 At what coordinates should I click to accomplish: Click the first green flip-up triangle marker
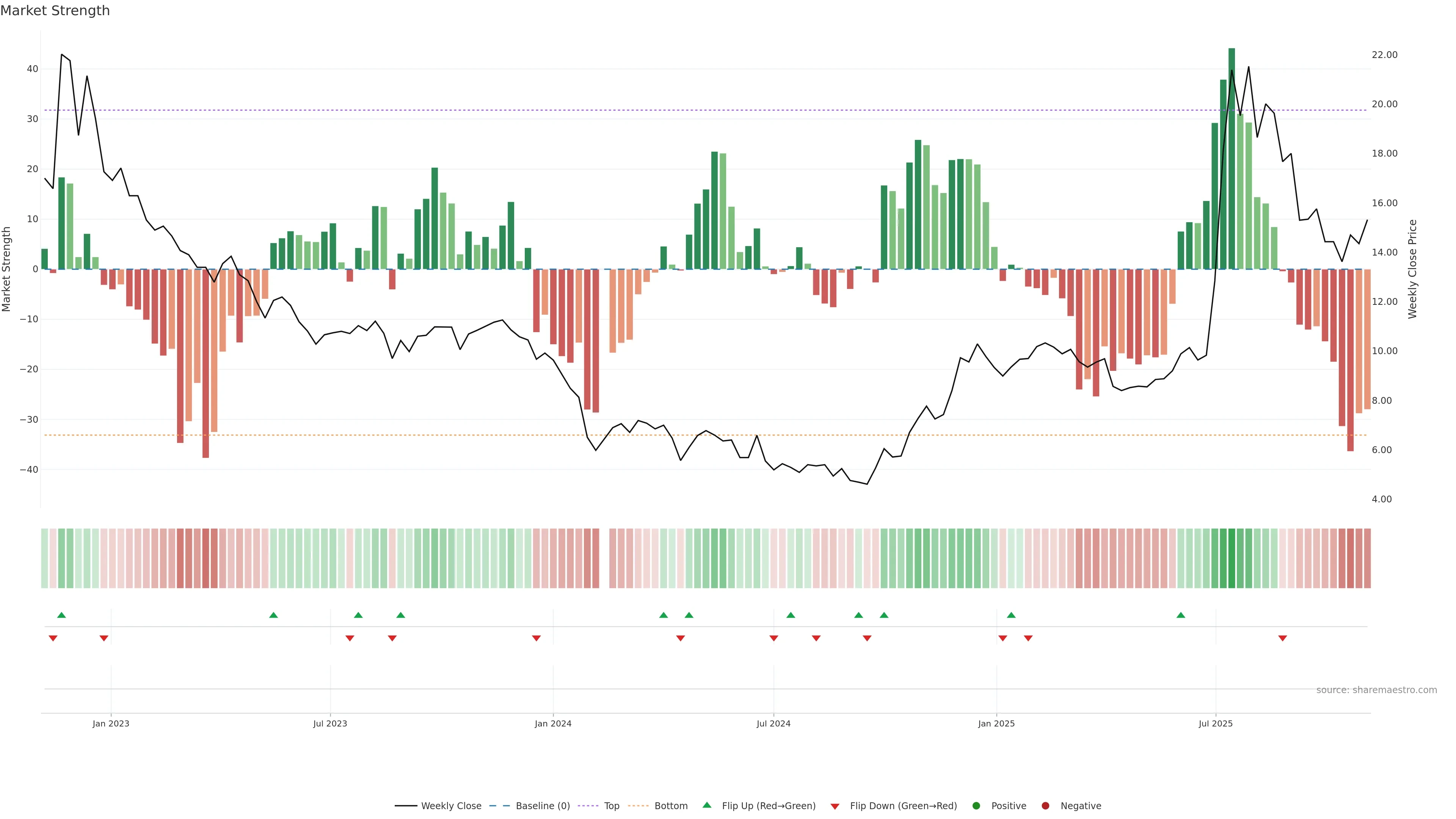coord(61,615)
